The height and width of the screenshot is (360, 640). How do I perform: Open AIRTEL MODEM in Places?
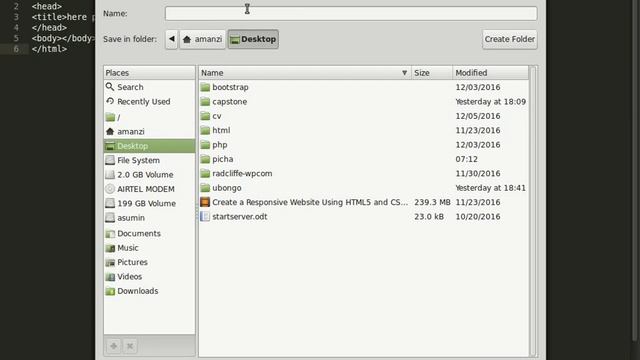pos(149,189)
